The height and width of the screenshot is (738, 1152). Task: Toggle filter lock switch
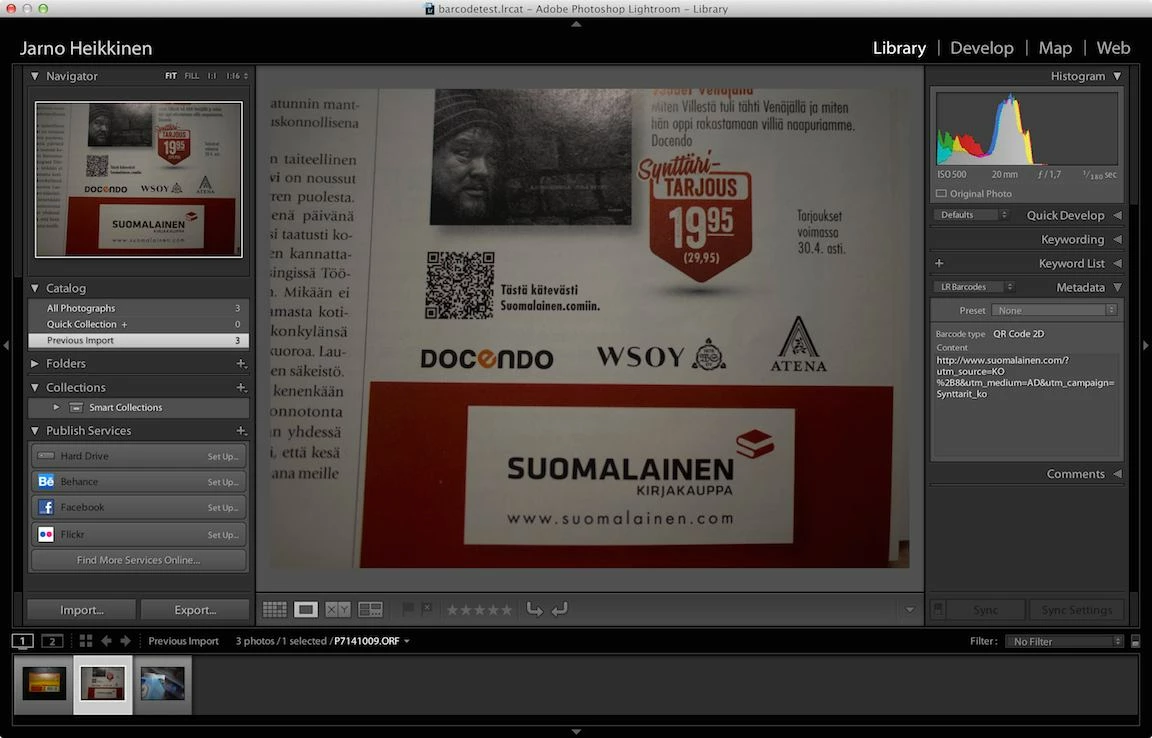1136,641
